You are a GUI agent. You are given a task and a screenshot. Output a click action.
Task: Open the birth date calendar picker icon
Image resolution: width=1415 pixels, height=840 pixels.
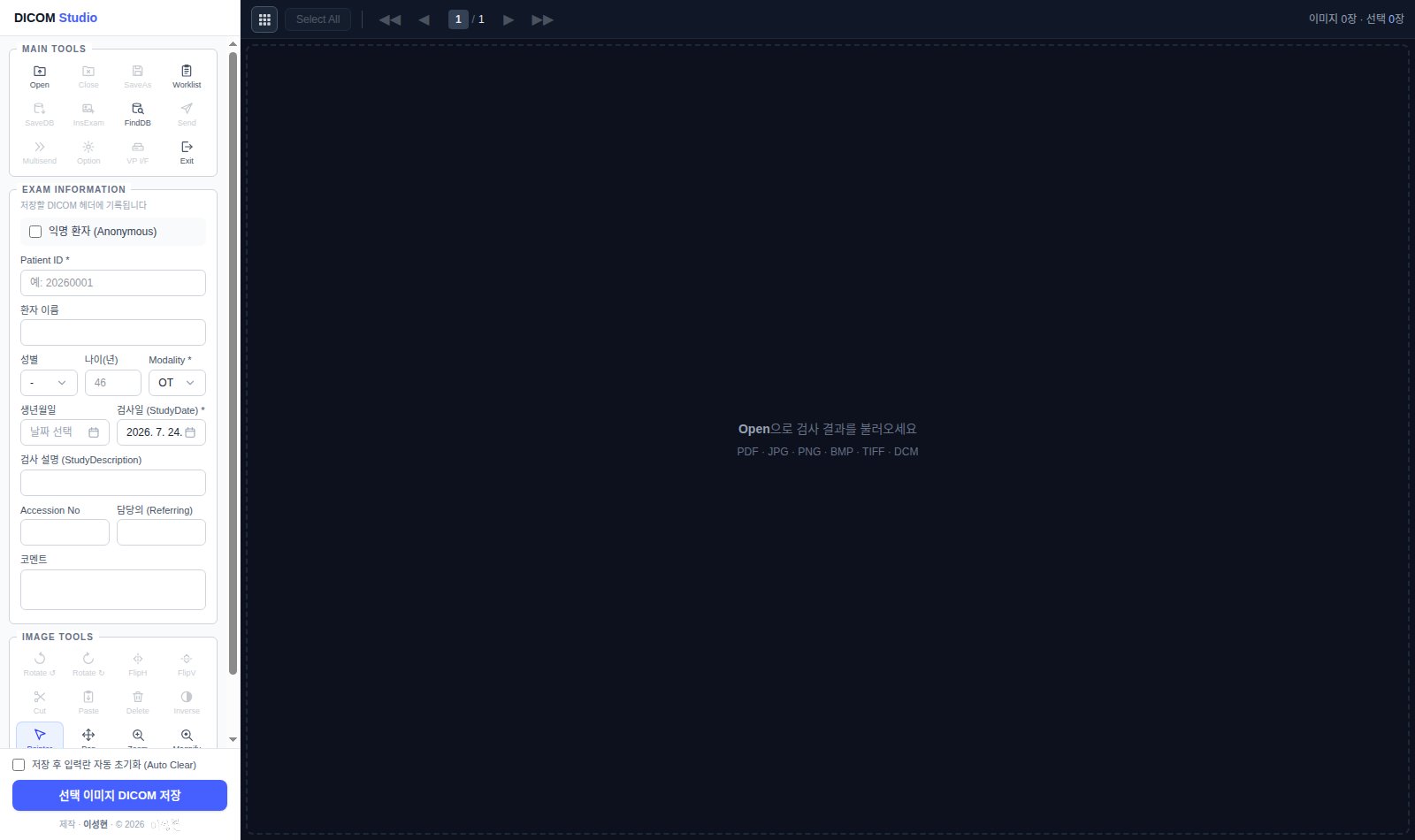click(94, 432)
